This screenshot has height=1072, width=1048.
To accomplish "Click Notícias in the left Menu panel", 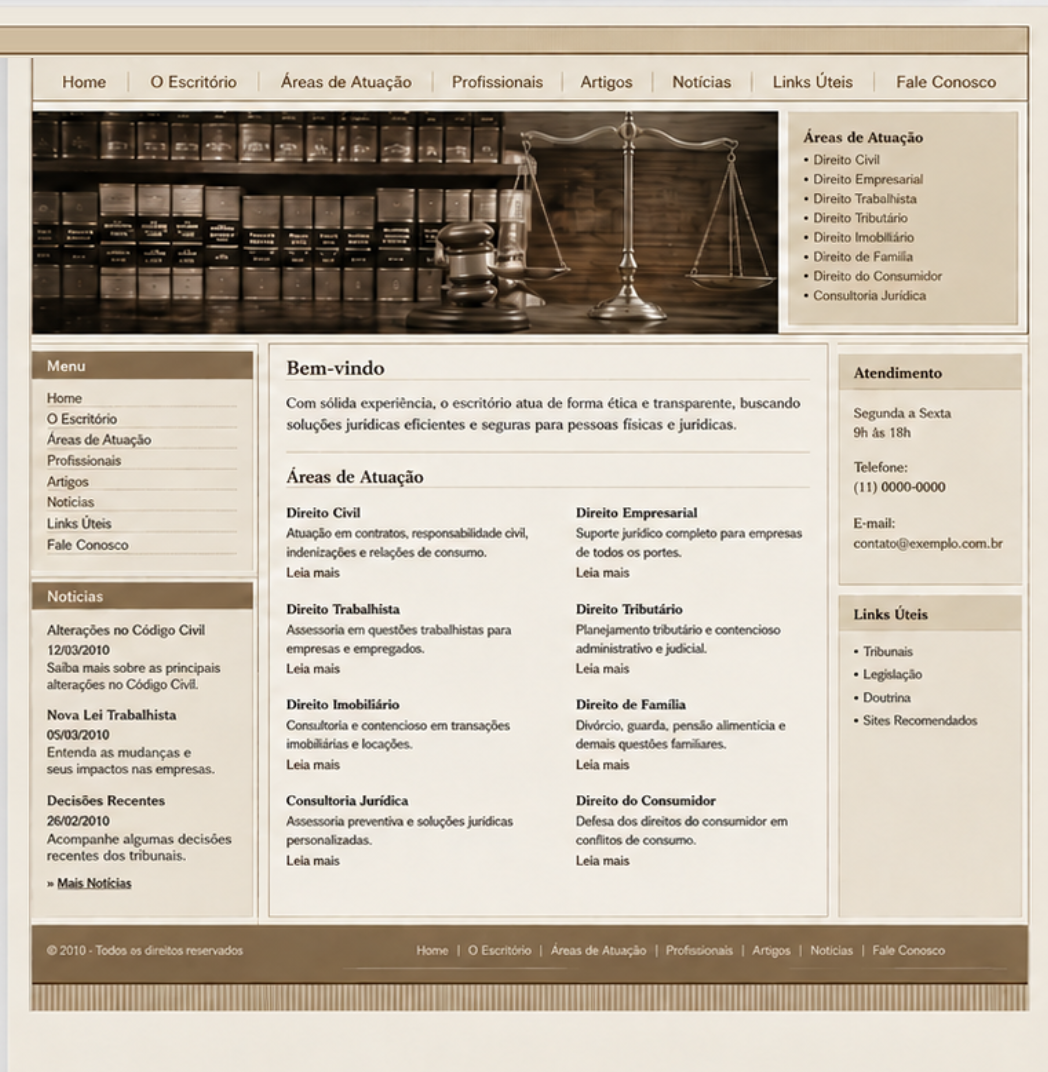I will tap(70, 502).
